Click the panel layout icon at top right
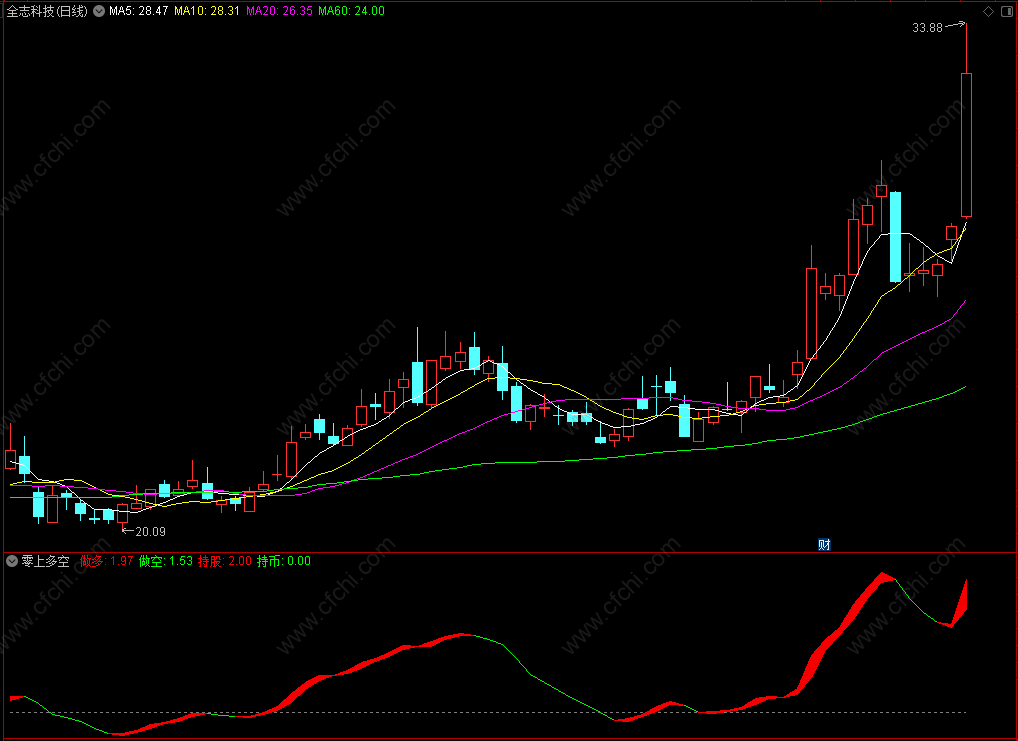Screen dimensions: 1018x741 coord(1007,11)
